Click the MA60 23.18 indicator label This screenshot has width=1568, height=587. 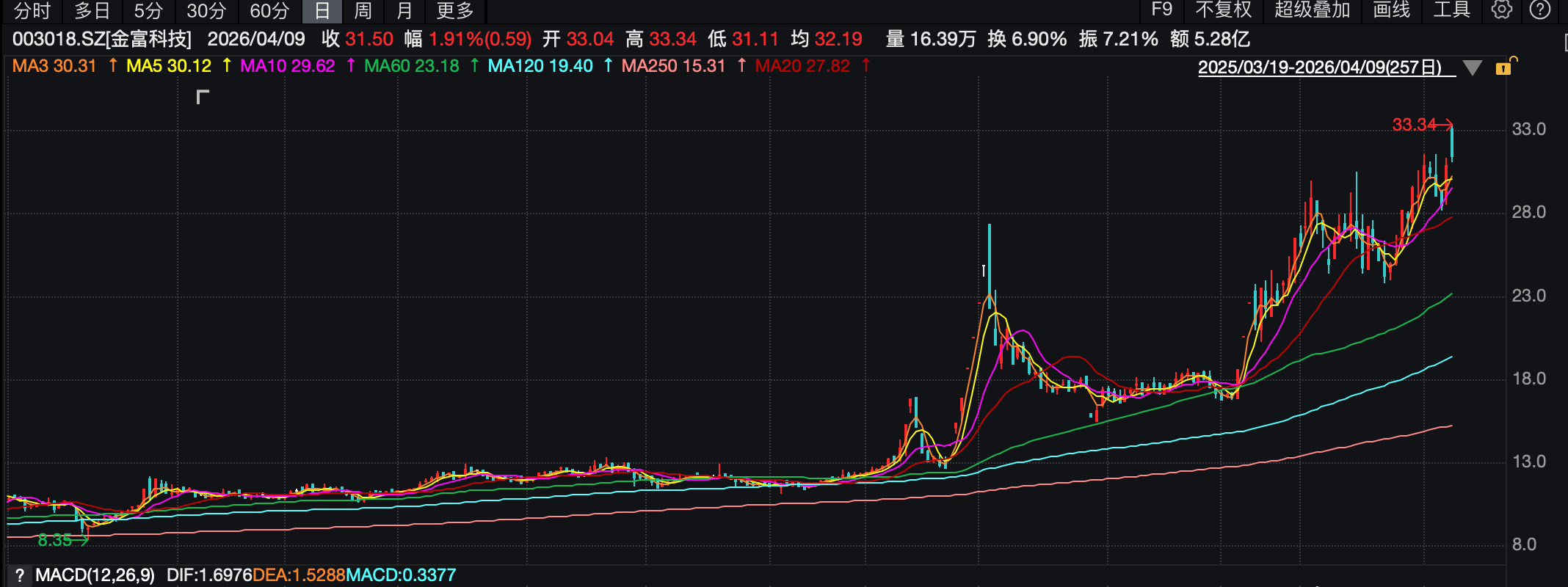(x=412, y=66)
